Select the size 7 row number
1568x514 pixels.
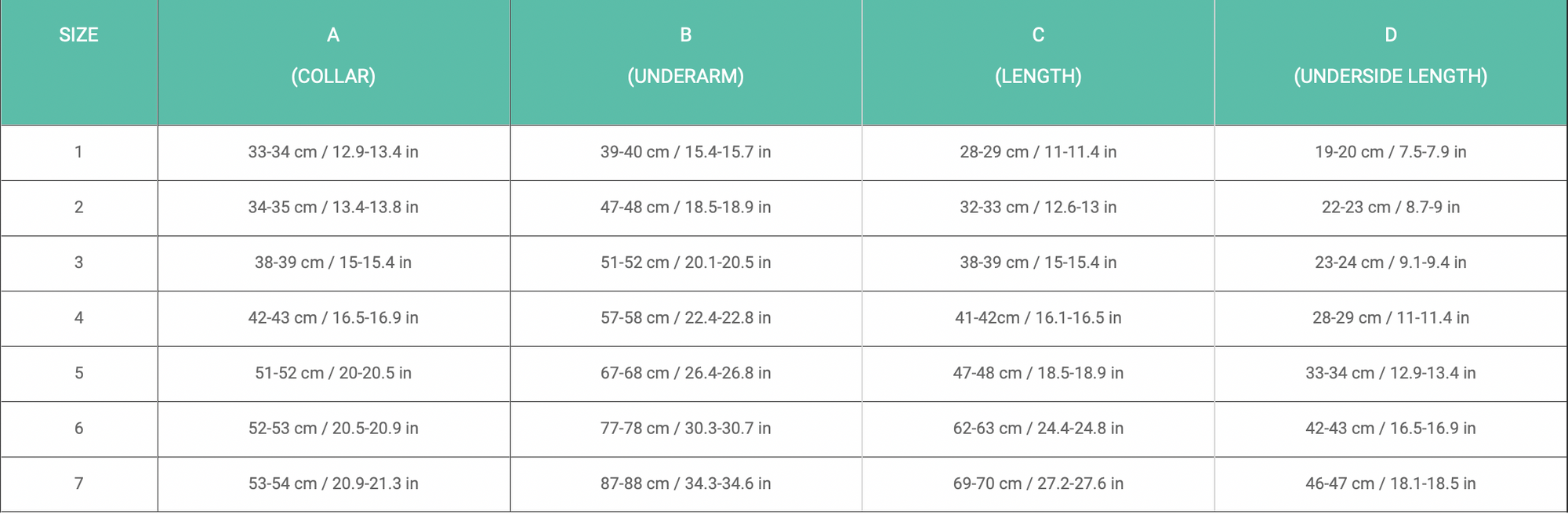pos(78,483)
